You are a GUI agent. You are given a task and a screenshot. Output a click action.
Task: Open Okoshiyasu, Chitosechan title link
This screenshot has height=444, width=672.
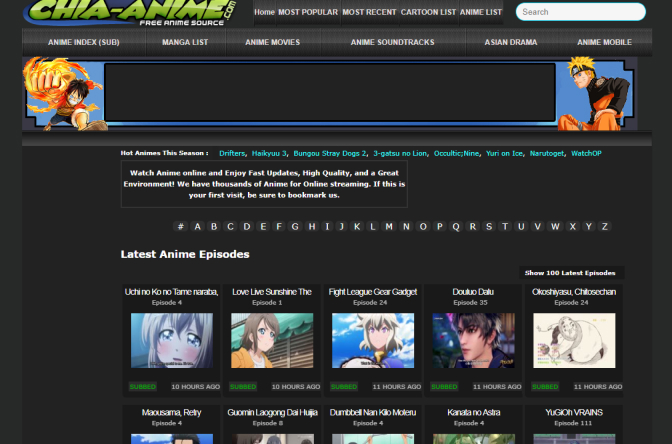pyautogui.click(x=574, y=292)
